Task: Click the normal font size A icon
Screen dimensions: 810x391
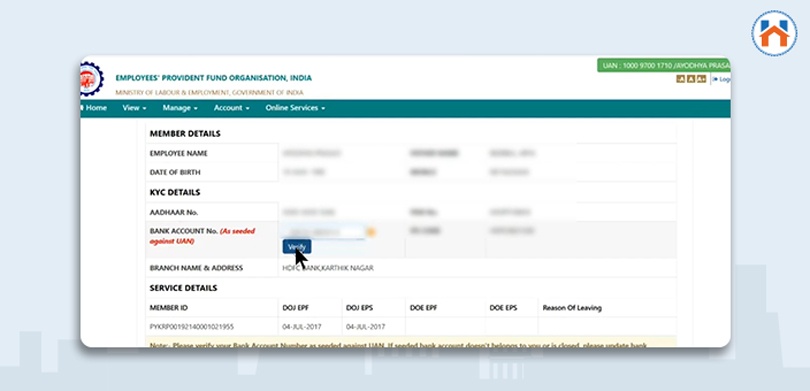Action: 691,79
